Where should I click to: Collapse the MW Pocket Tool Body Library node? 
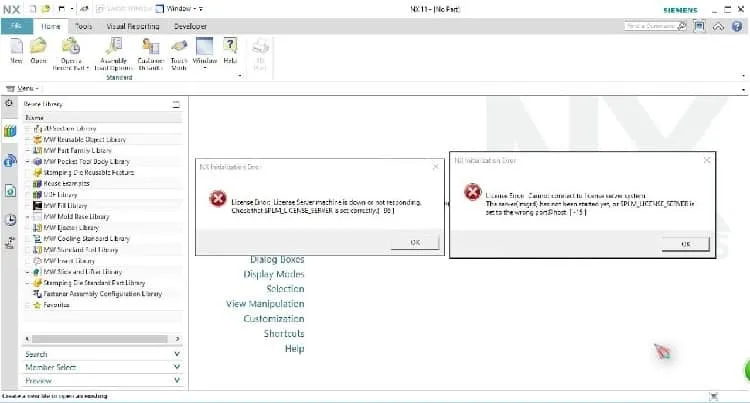28,162
